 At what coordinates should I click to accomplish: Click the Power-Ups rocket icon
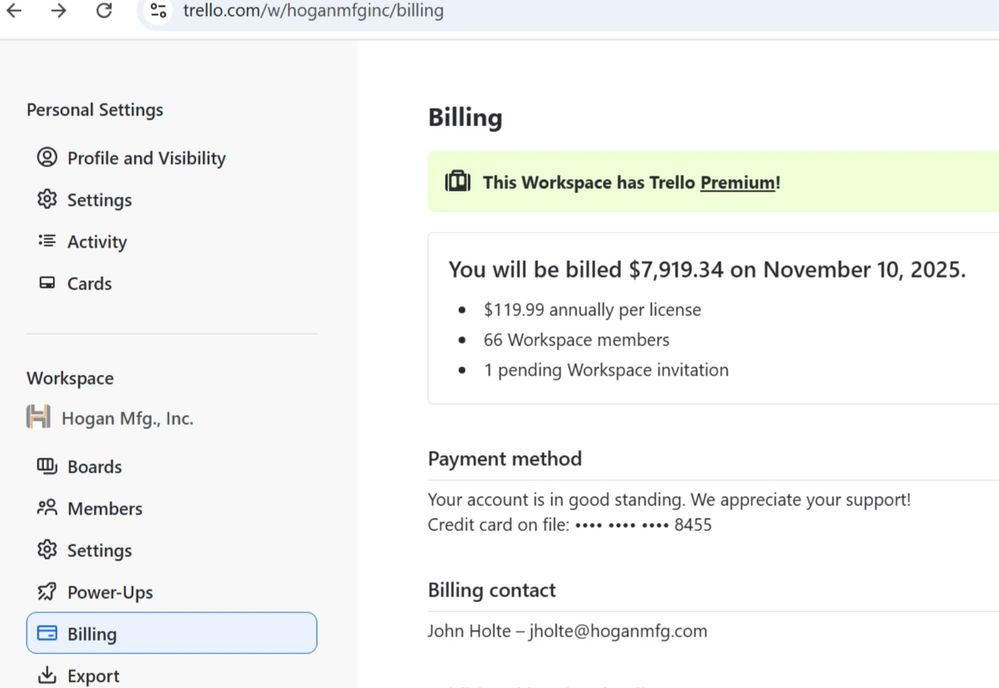click(x=47, y=592)
